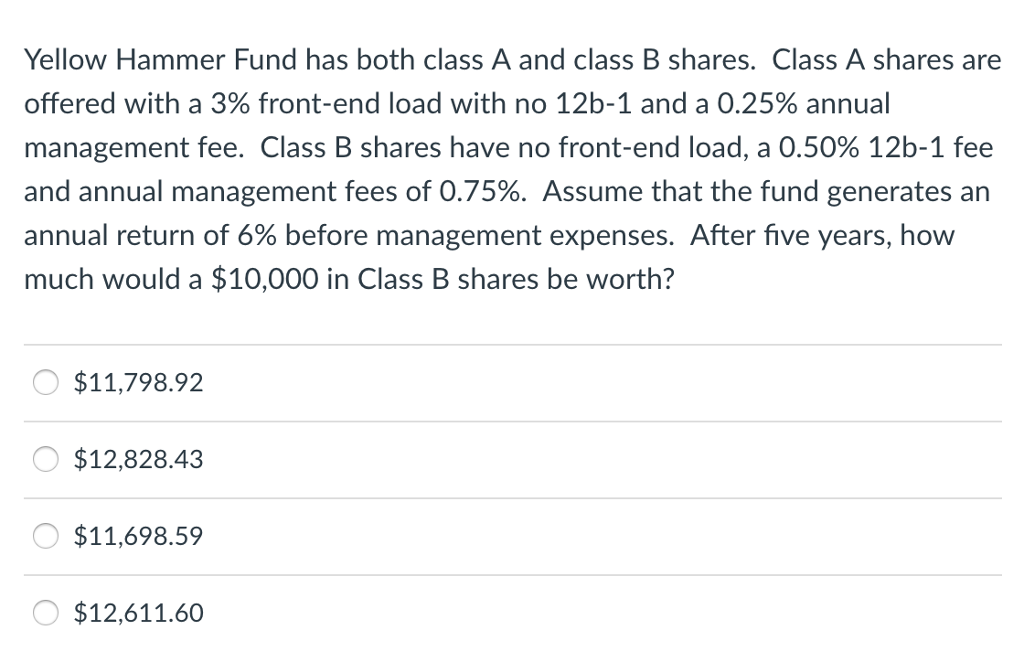Viewport: 1024px width, 662px height.
Task: Select the $12,611.60 answer radio button
Action: pyautogui.click(x=44, y=613)
